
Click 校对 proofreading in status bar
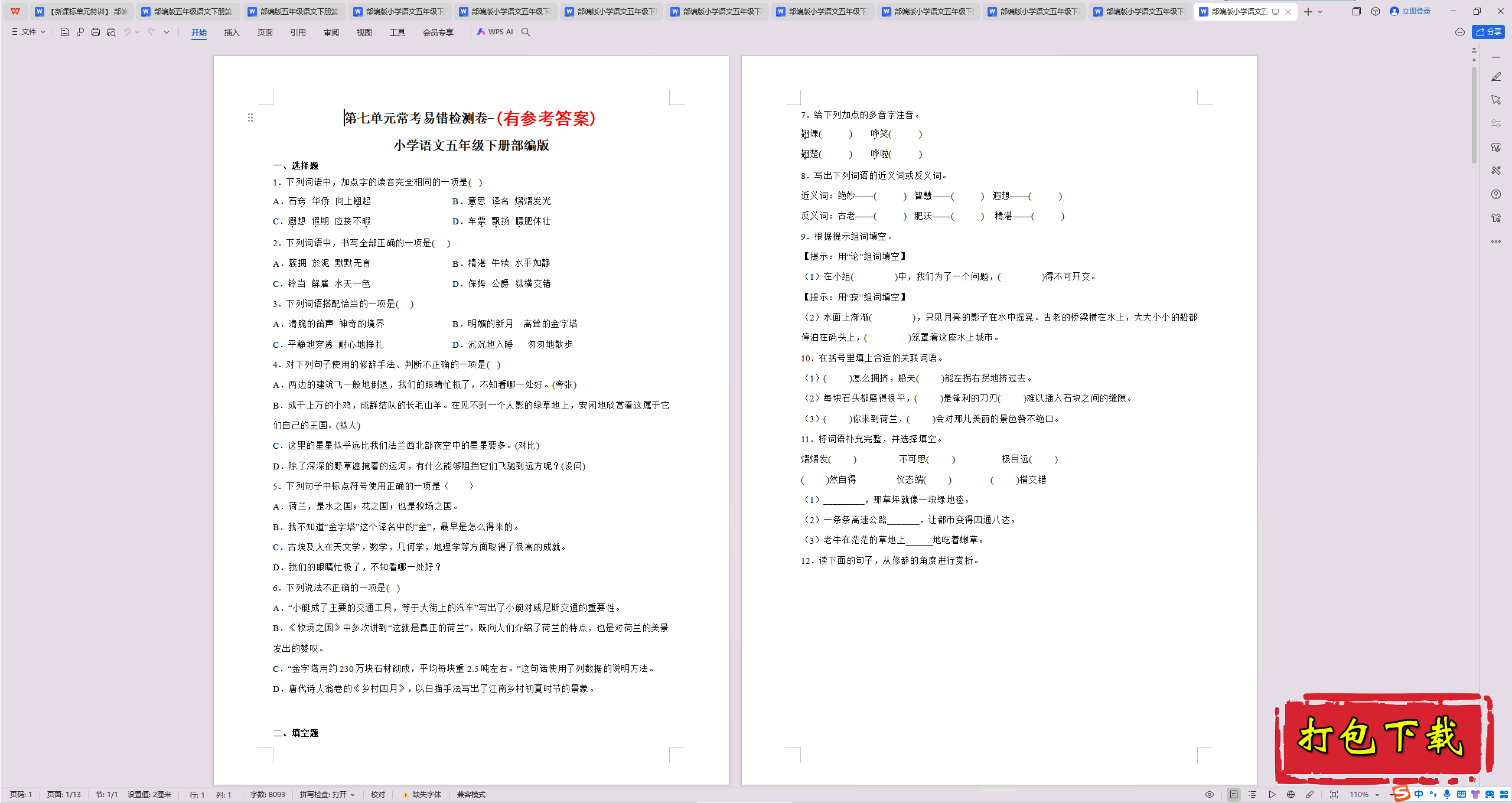pyautogui.click(x=378, y=795)
